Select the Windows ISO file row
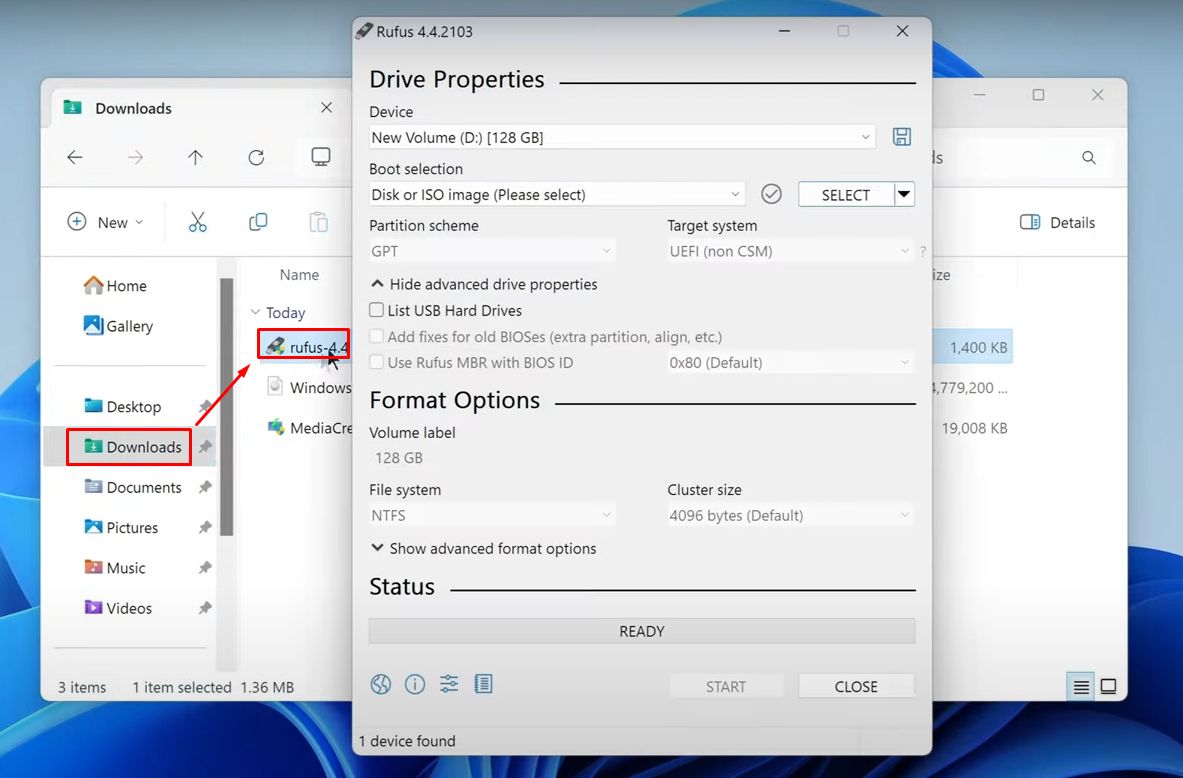 (309, 388)
